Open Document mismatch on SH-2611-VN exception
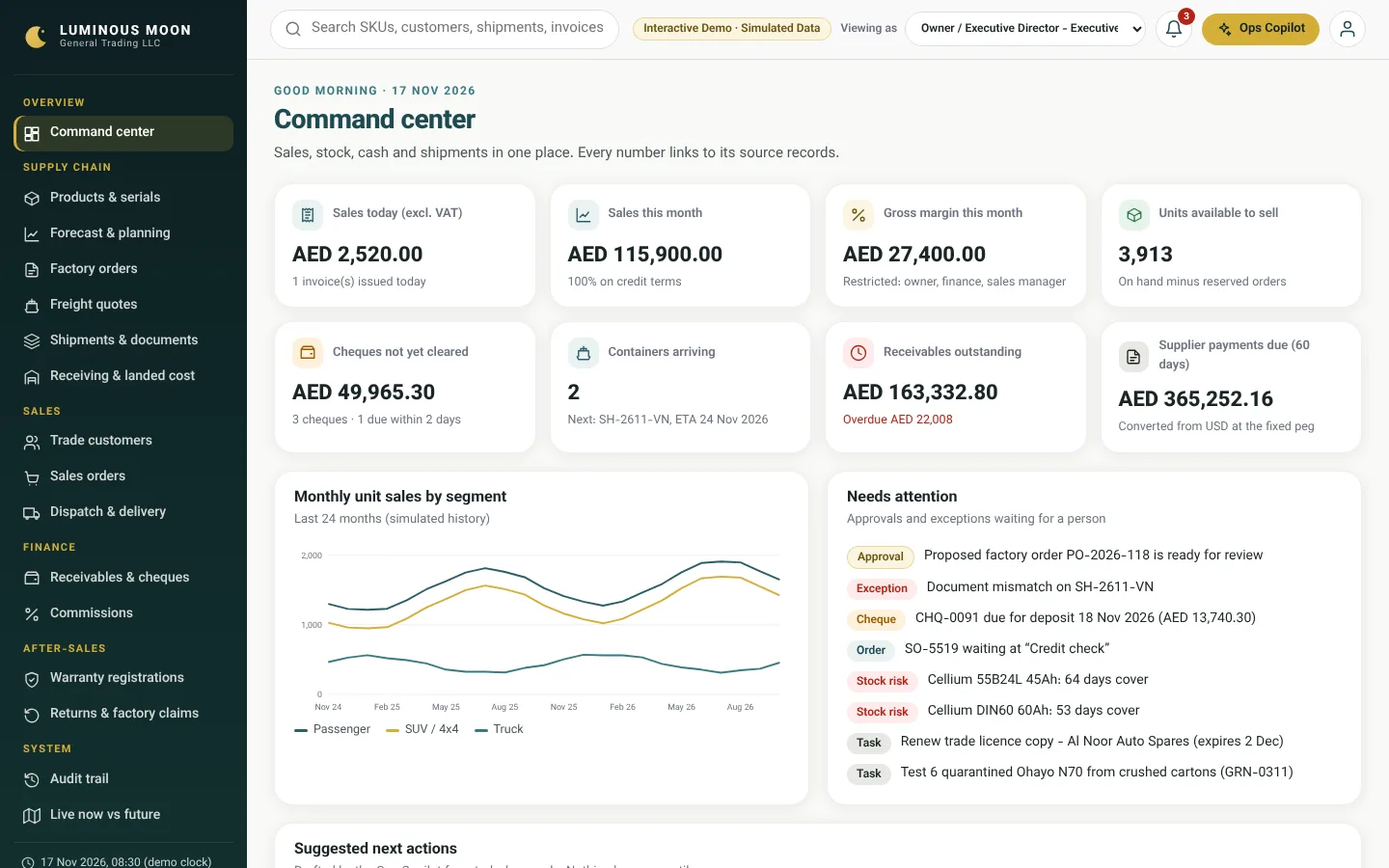 (1040, 587)
